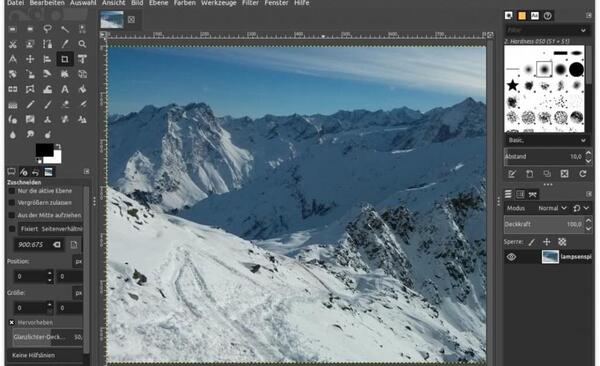The image size is (600, 366).
Task: Open the Modus Normal dropdown
Action: click(552, 208)
